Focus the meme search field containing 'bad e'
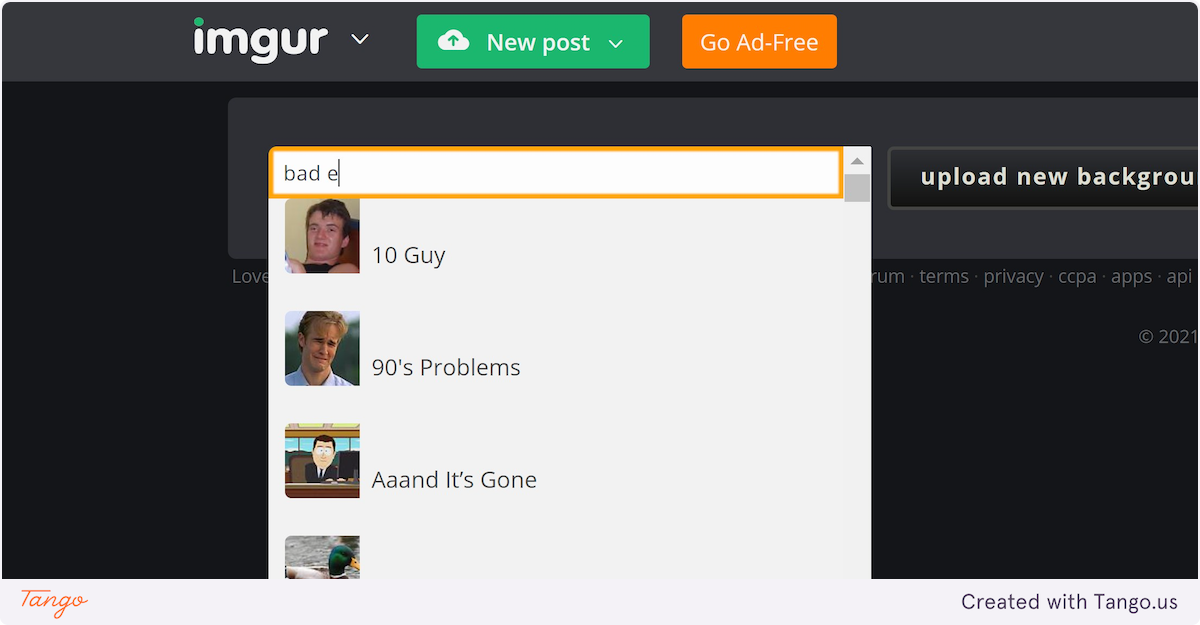The height and width of the screenshot is (625, 1200). (x=556, y=173)
